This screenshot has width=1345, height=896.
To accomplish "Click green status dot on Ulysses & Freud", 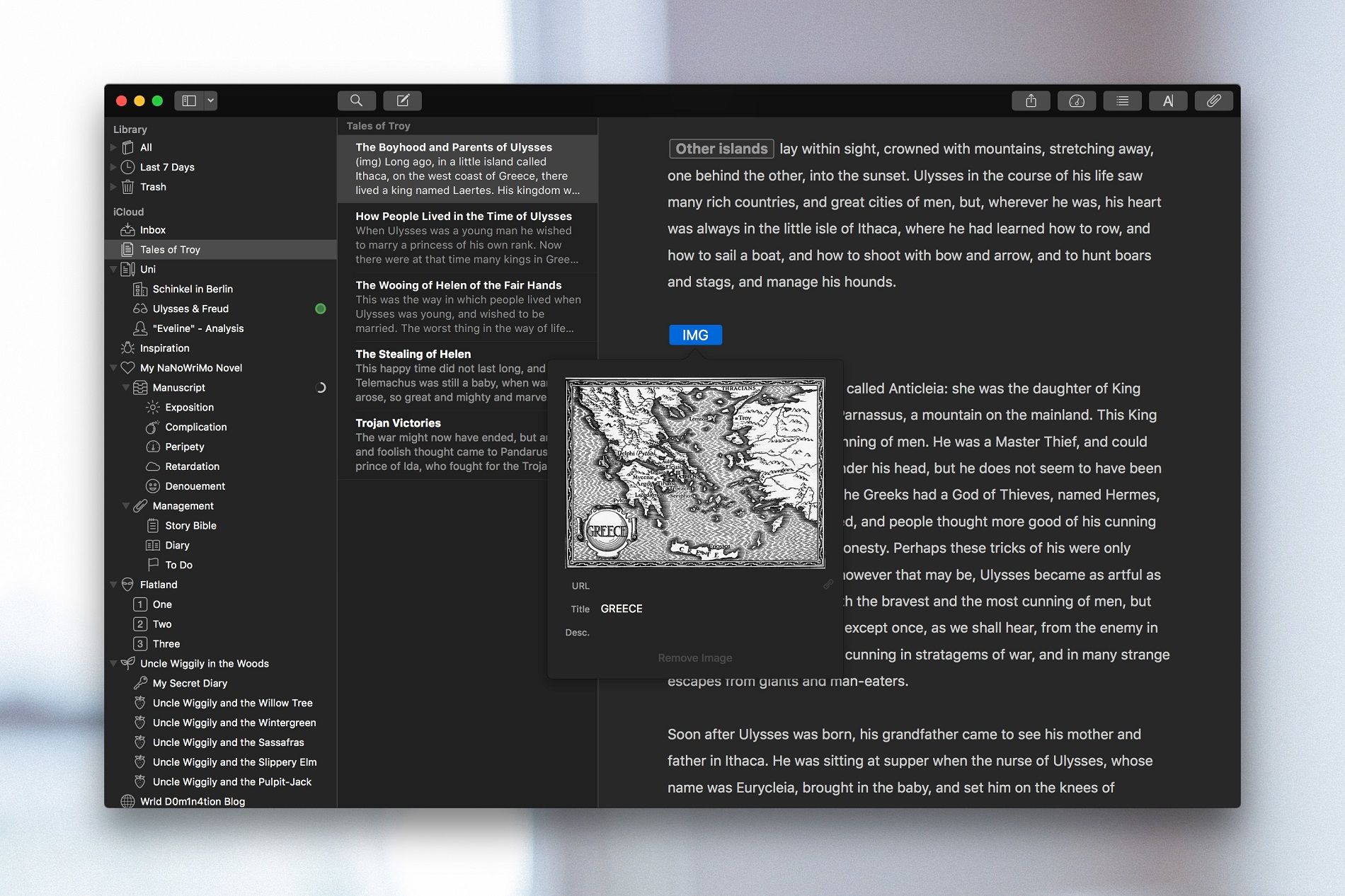I will coord(320,309).
